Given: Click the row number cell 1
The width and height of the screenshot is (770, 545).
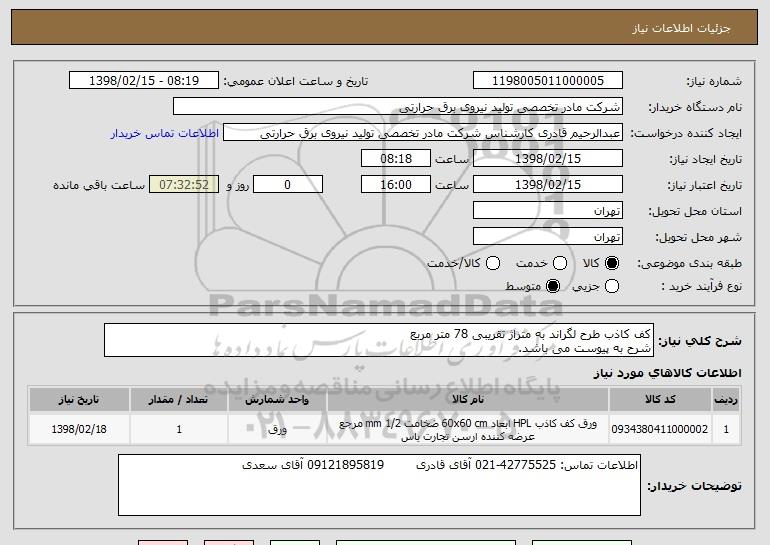Looking at the screenshot, I should (726, 429).
